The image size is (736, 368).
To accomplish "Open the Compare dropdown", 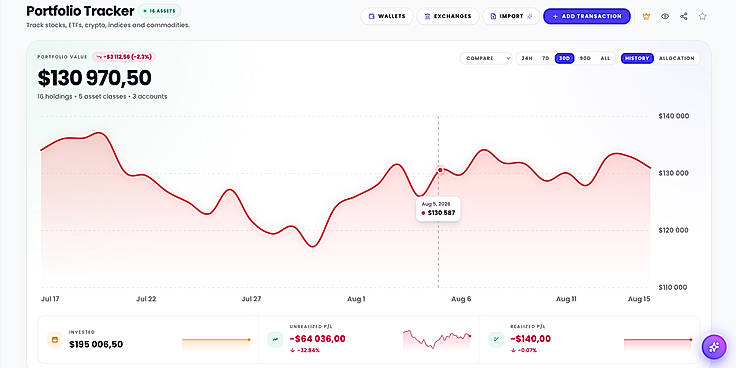I will pos(486,58).
